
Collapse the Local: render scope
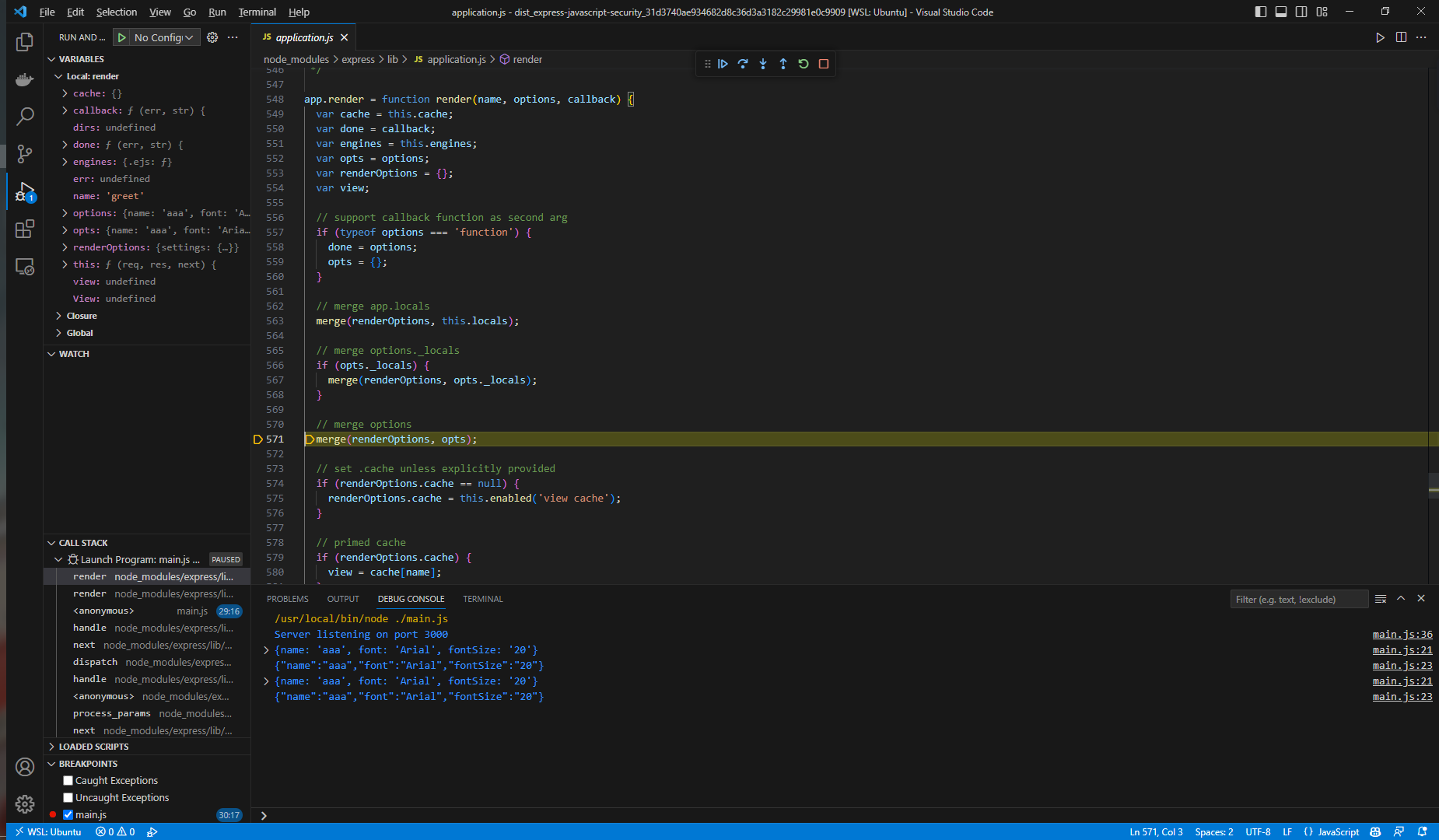(58, 76)
